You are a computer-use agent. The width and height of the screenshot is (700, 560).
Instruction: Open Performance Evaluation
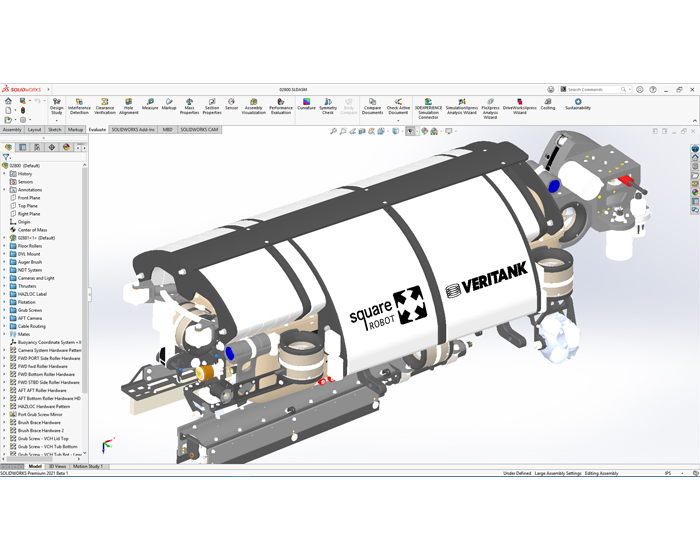click(281, 104)
